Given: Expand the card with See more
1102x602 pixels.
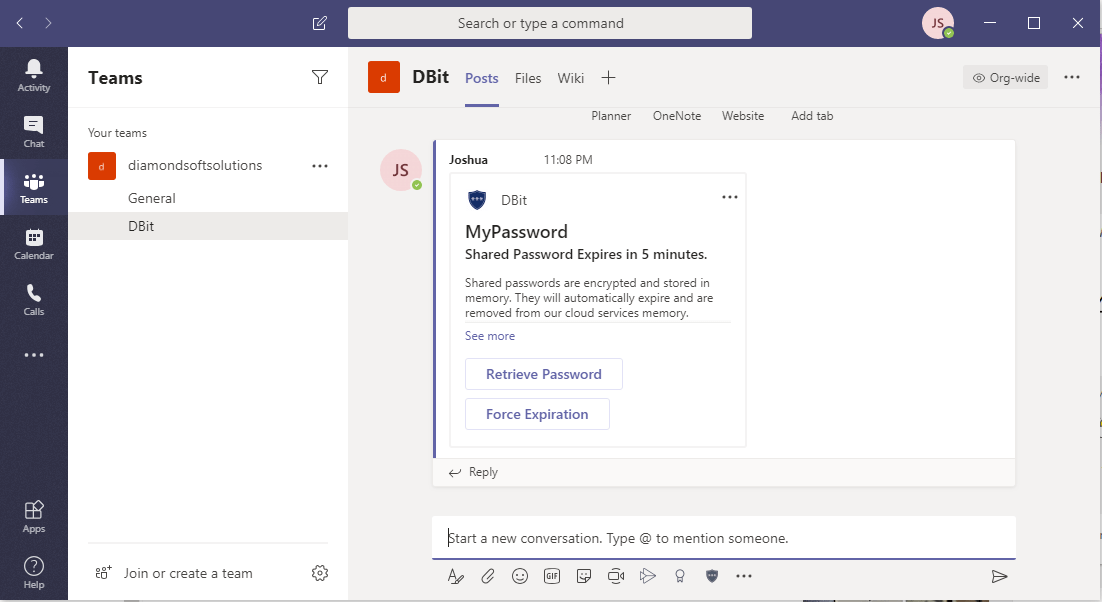Looking at the screenshot, I should click(x=490, y=335).
